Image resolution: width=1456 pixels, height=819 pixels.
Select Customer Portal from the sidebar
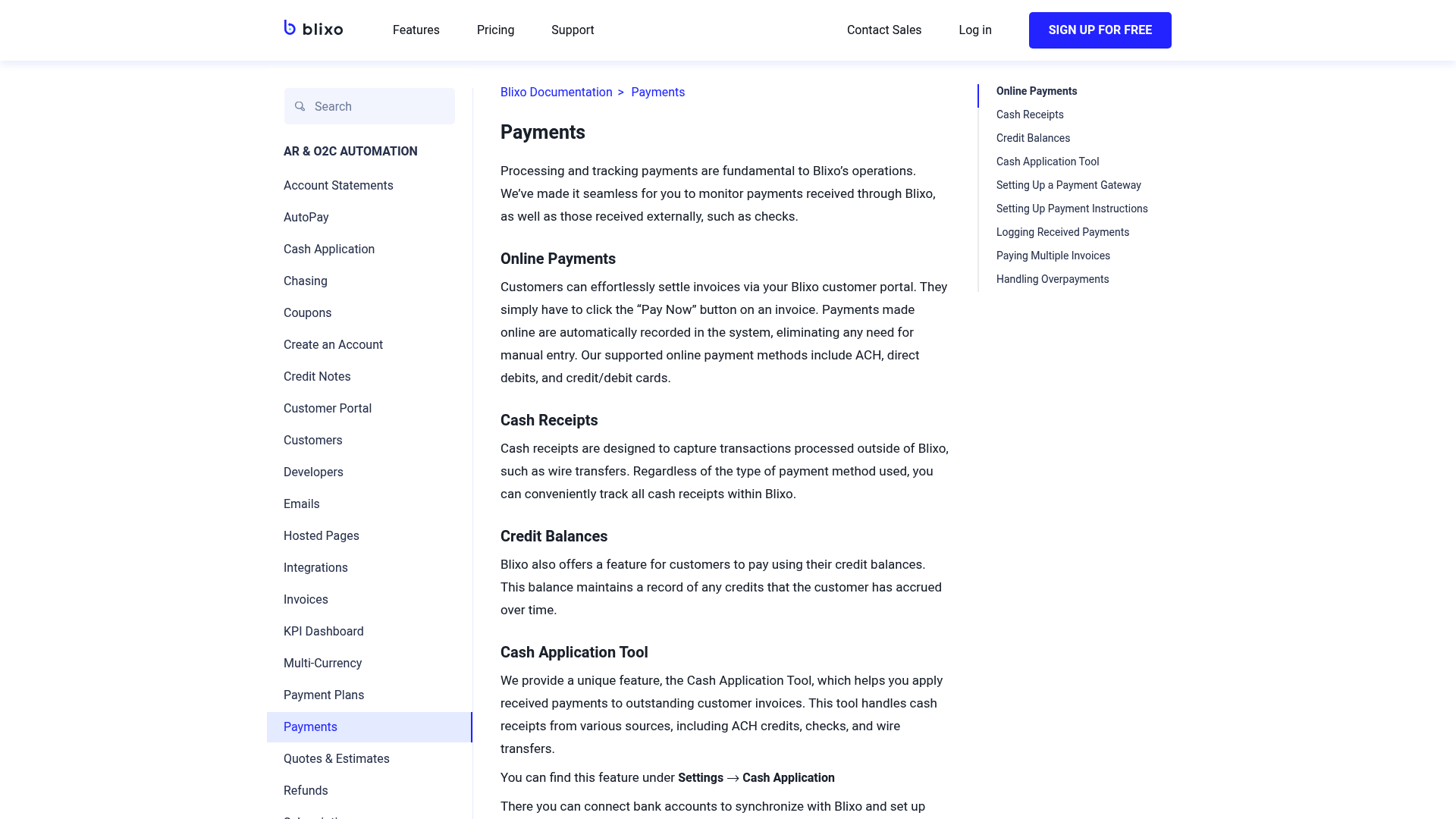coord(327,408)
